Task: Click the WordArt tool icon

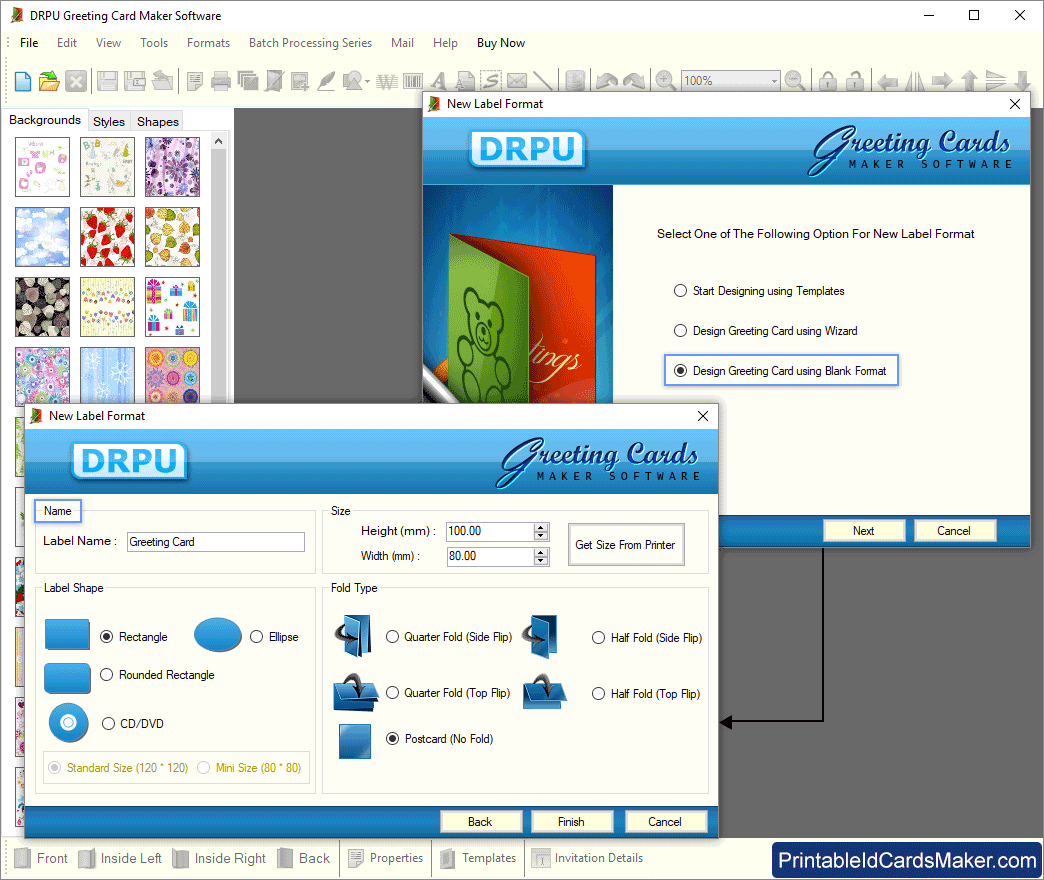Action: click(x=387, y=81)
